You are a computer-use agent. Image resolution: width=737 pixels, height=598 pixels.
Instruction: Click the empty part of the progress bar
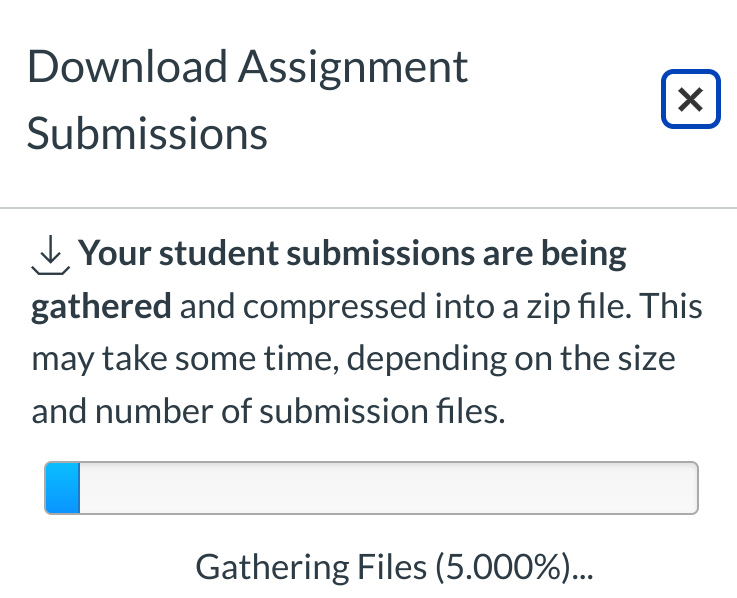(x=388, y=488)
